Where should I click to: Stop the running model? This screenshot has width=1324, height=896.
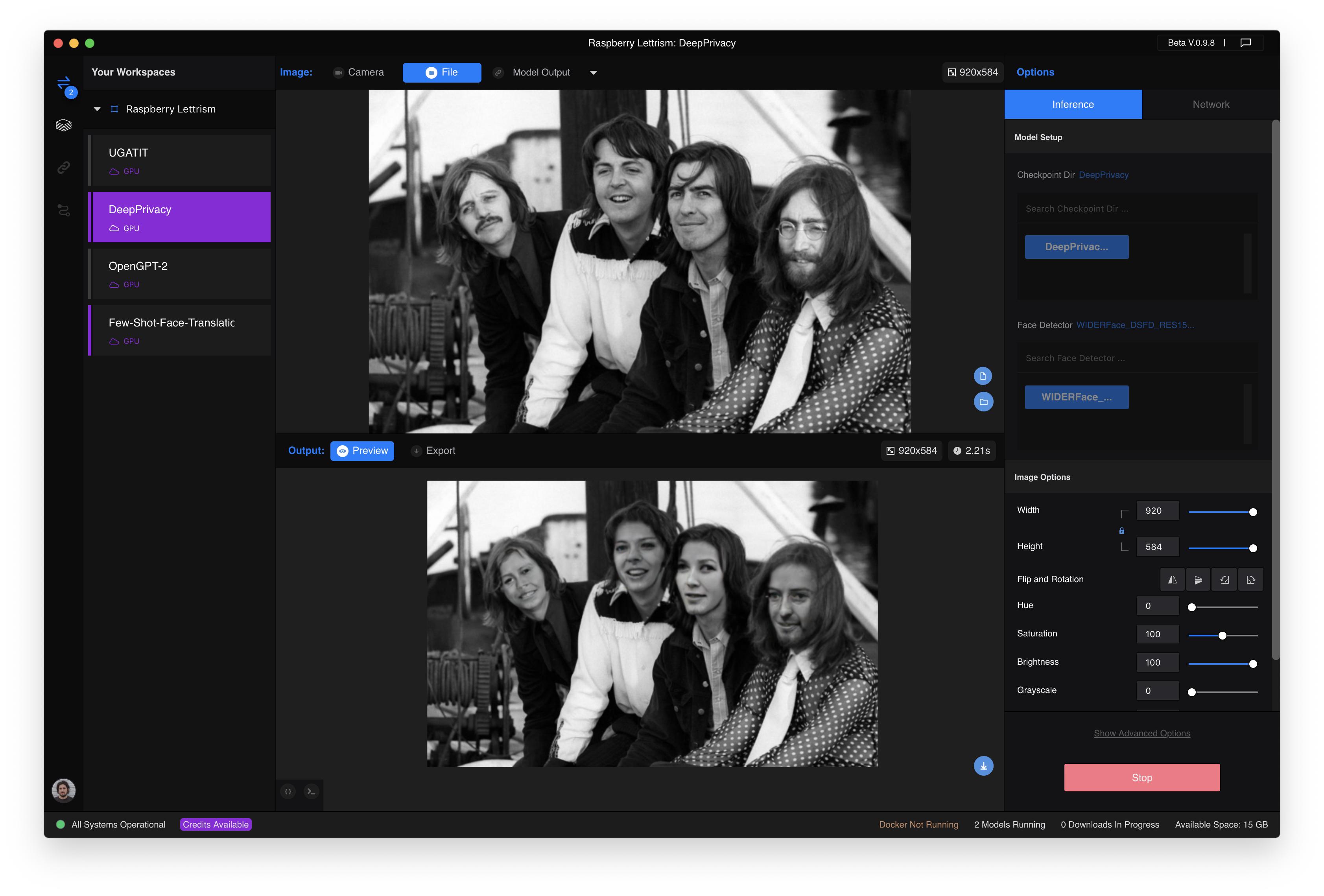point(1141,778)
